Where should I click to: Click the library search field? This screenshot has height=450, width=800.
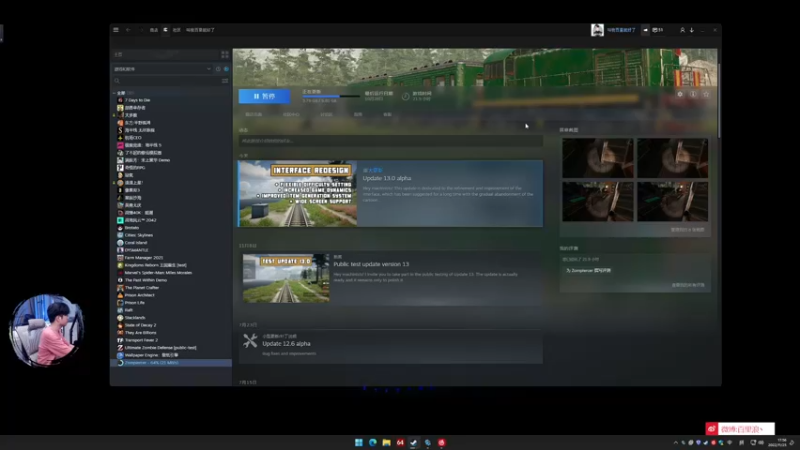pyautogui.click(x=166, y=81)
